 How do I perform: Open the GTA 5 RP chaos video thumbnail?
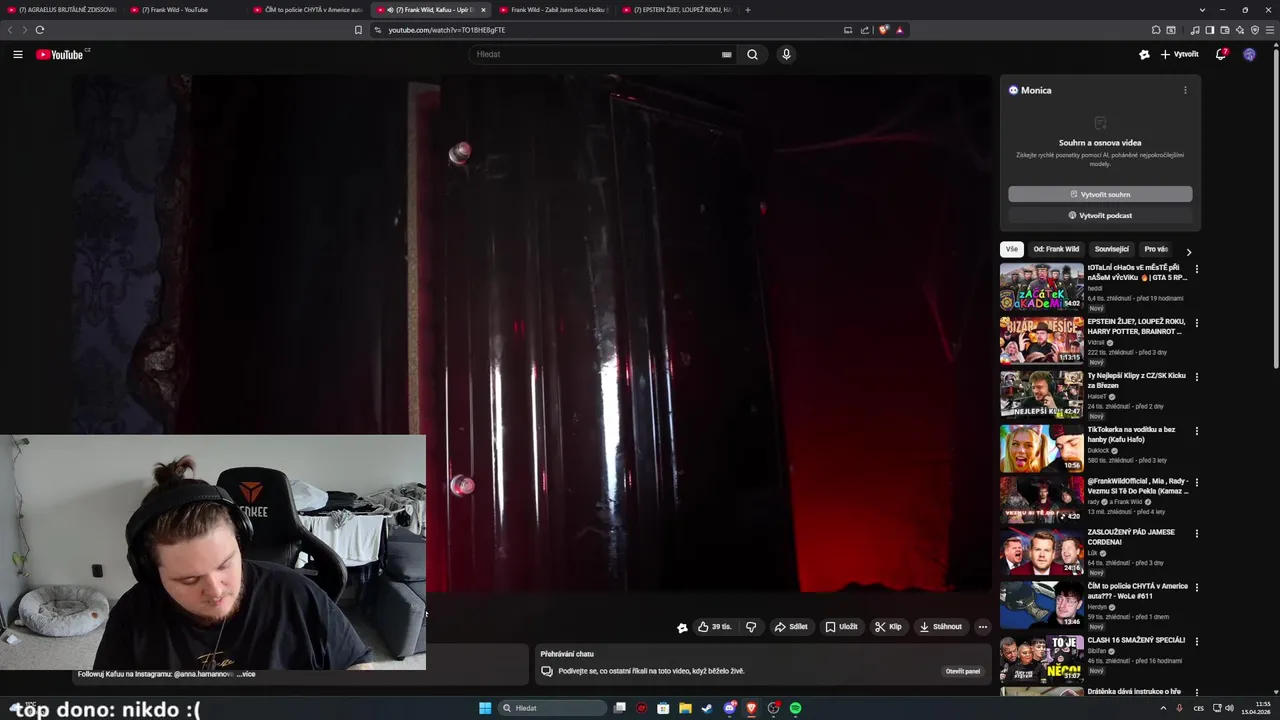[1041, 286]
